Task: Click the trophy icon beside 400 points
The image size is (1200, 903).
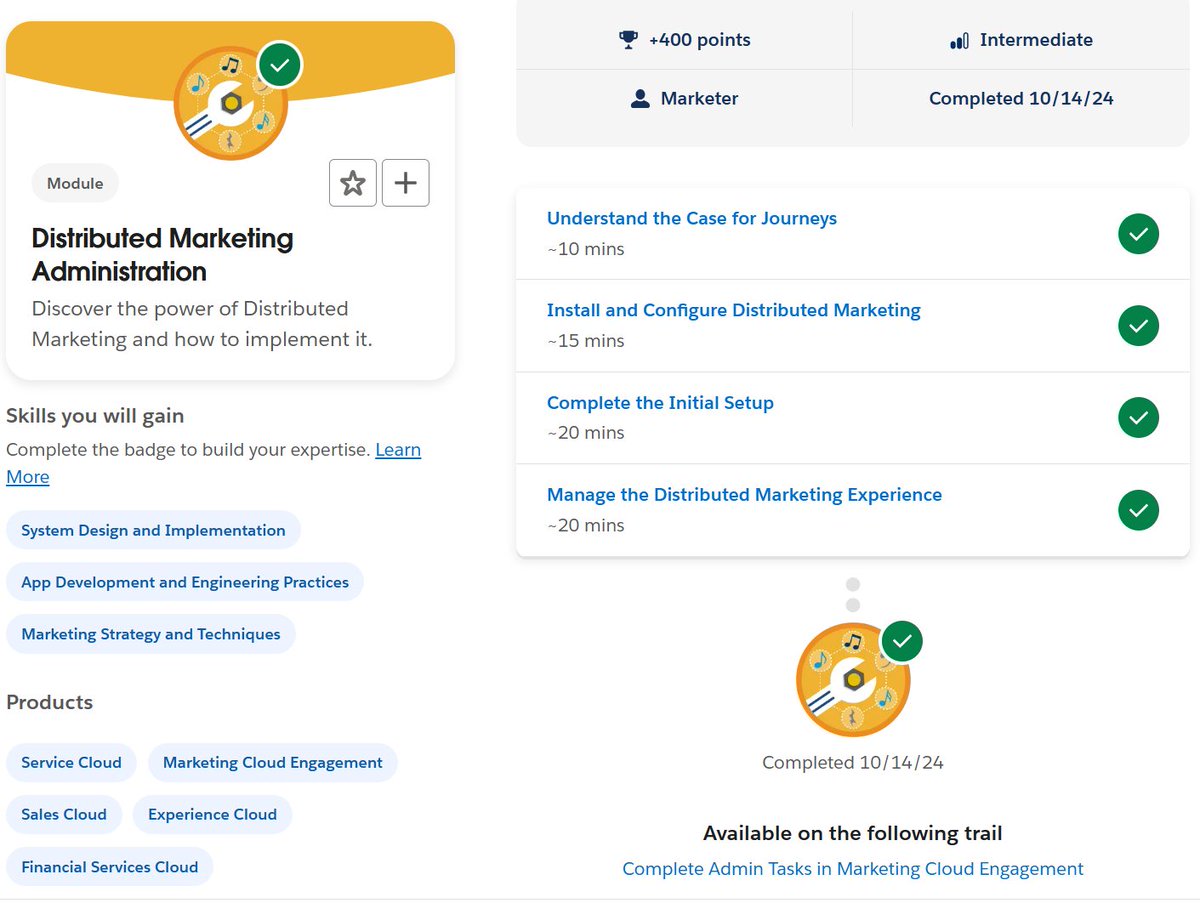Action: pos(628,40)
